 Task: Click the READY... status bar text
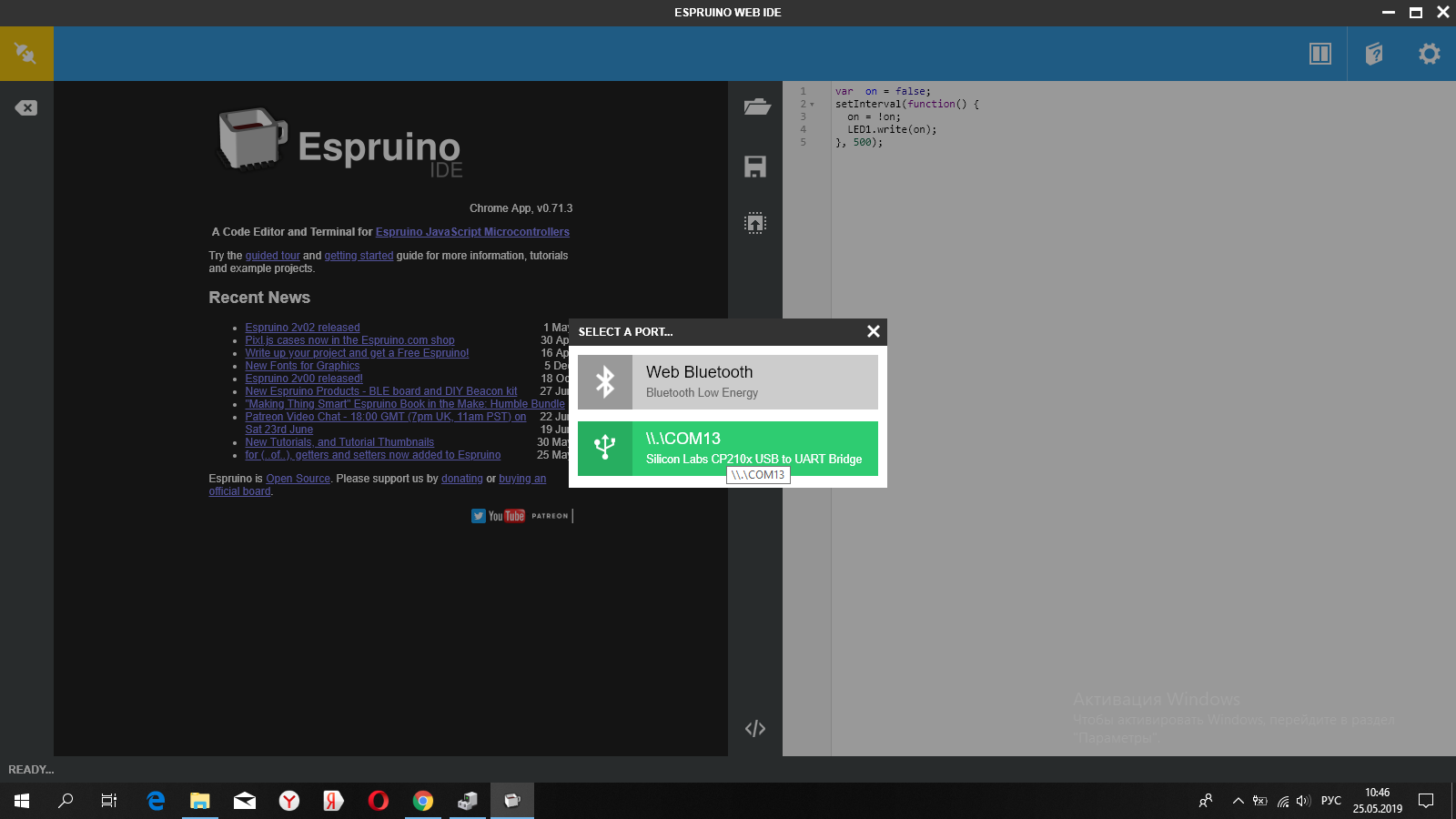[x=31, y=770]
